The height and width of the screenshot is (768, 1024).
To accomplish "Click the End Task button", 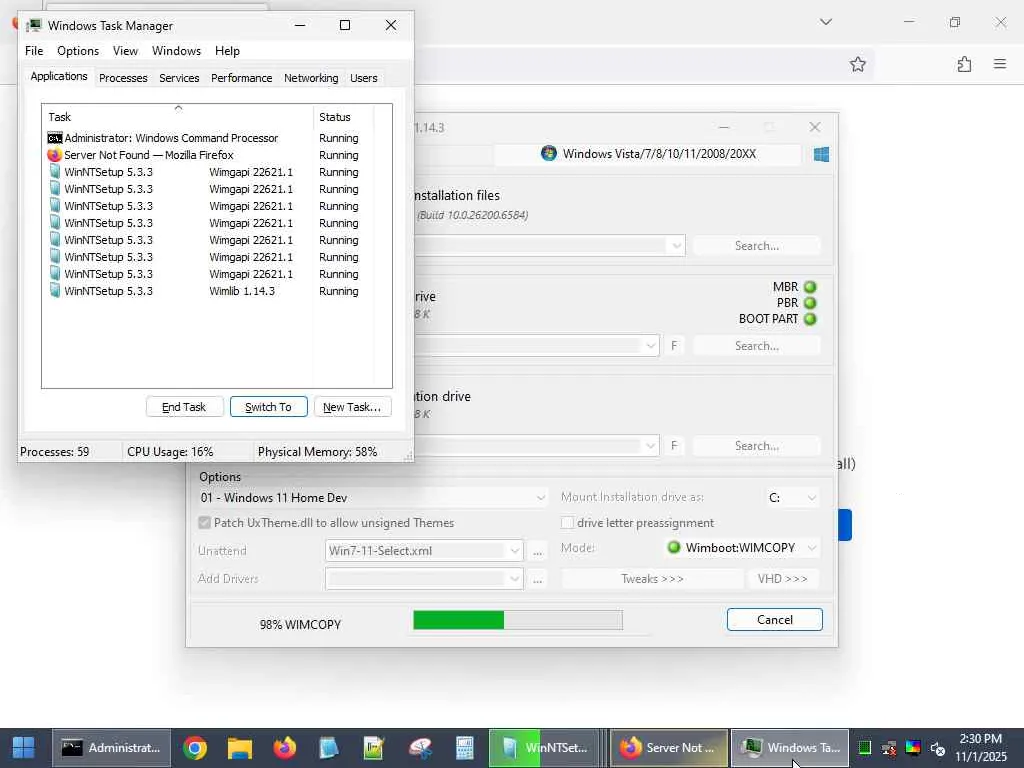I will point(184,407).
